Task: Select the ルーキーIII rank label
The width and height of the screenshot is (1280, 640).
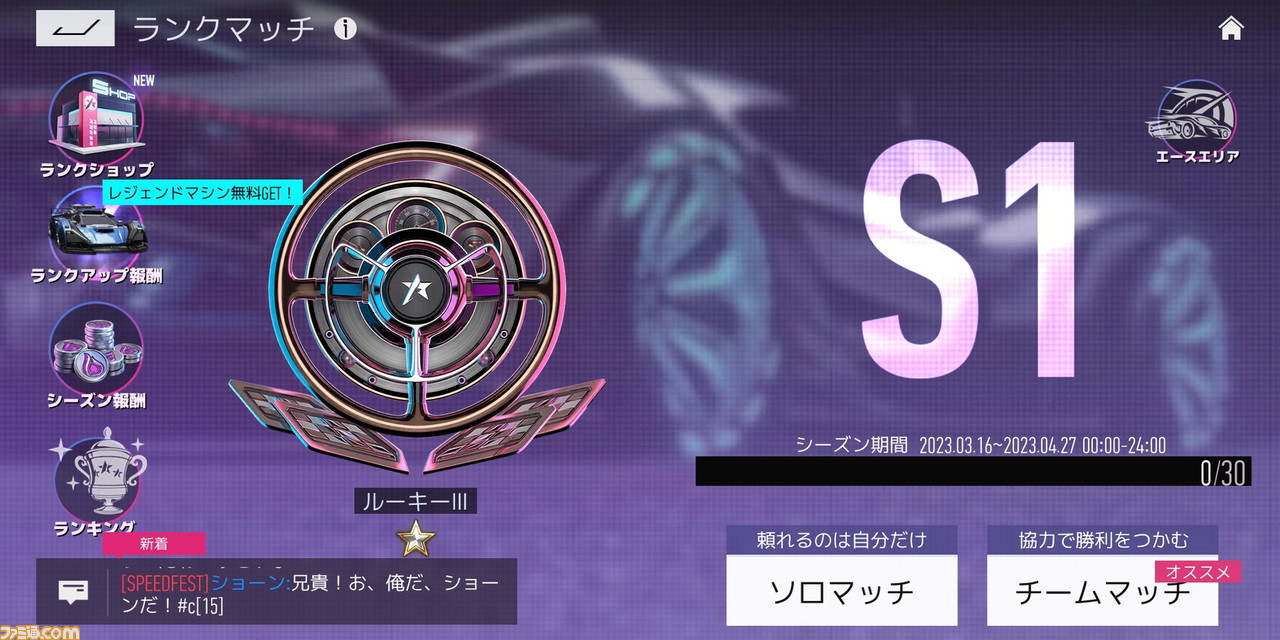Action: coord(415,500)
